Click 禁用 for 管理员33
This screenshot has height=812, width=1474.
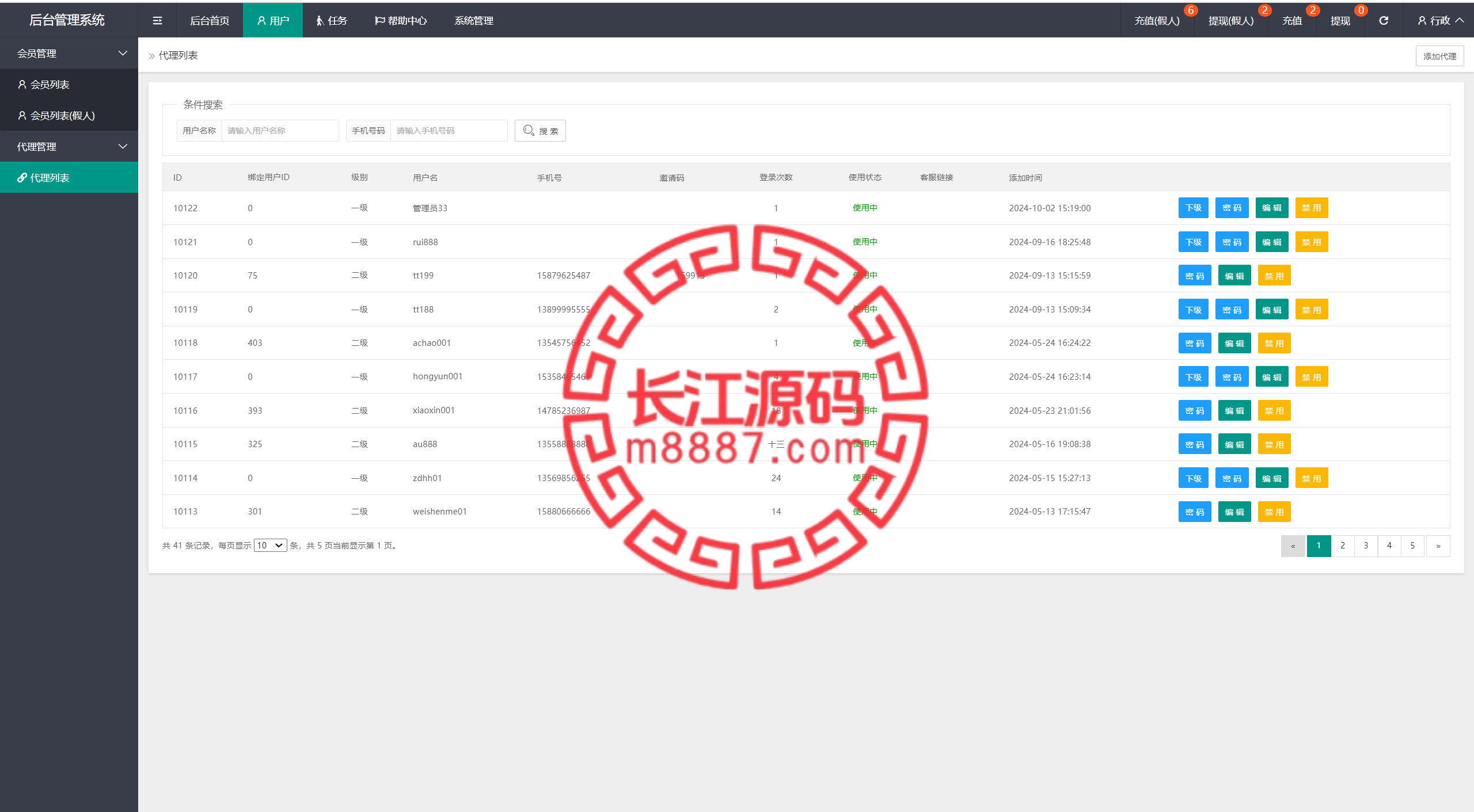1312,208
